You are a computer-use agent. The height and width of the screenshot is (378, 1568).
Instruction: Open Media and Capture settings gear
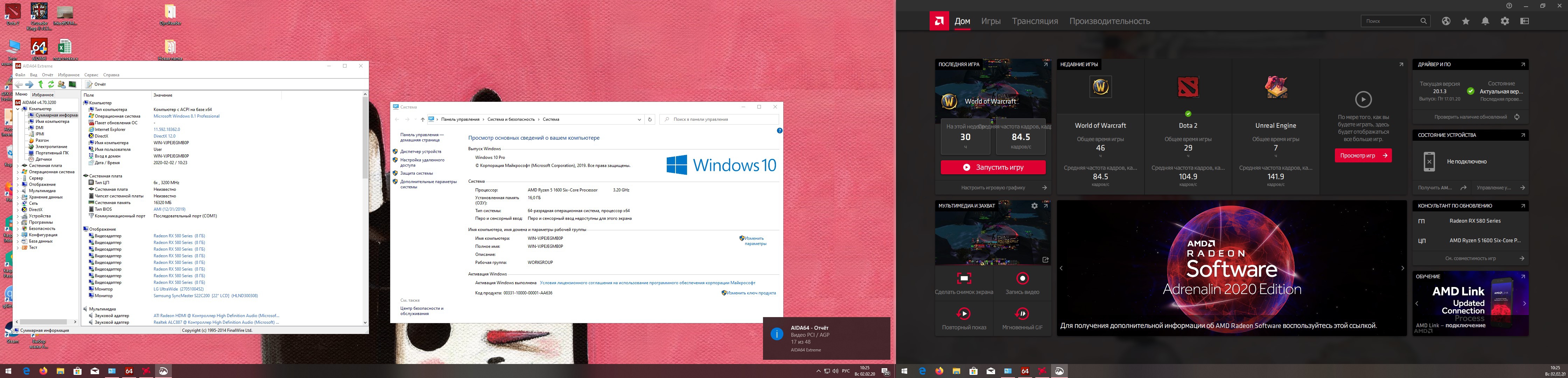point(1034,206)
